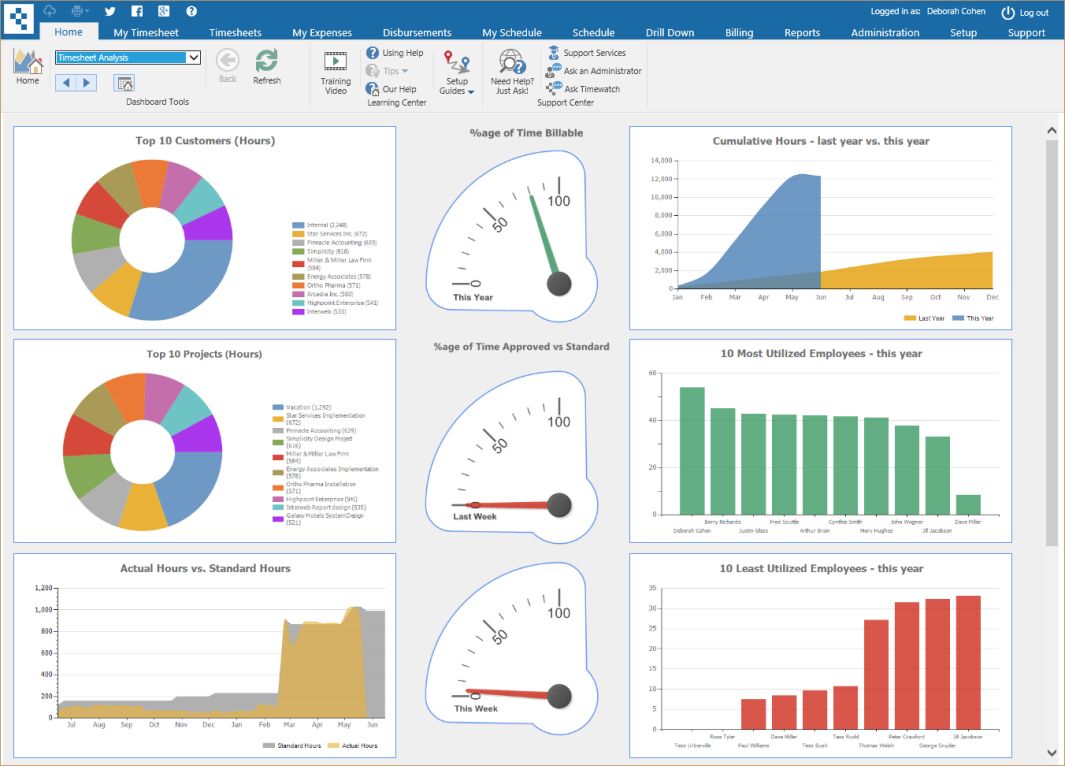This screenshot has height=766, width=1065.
Task: Open the Twitter bird icon
Action: (110, 11)
